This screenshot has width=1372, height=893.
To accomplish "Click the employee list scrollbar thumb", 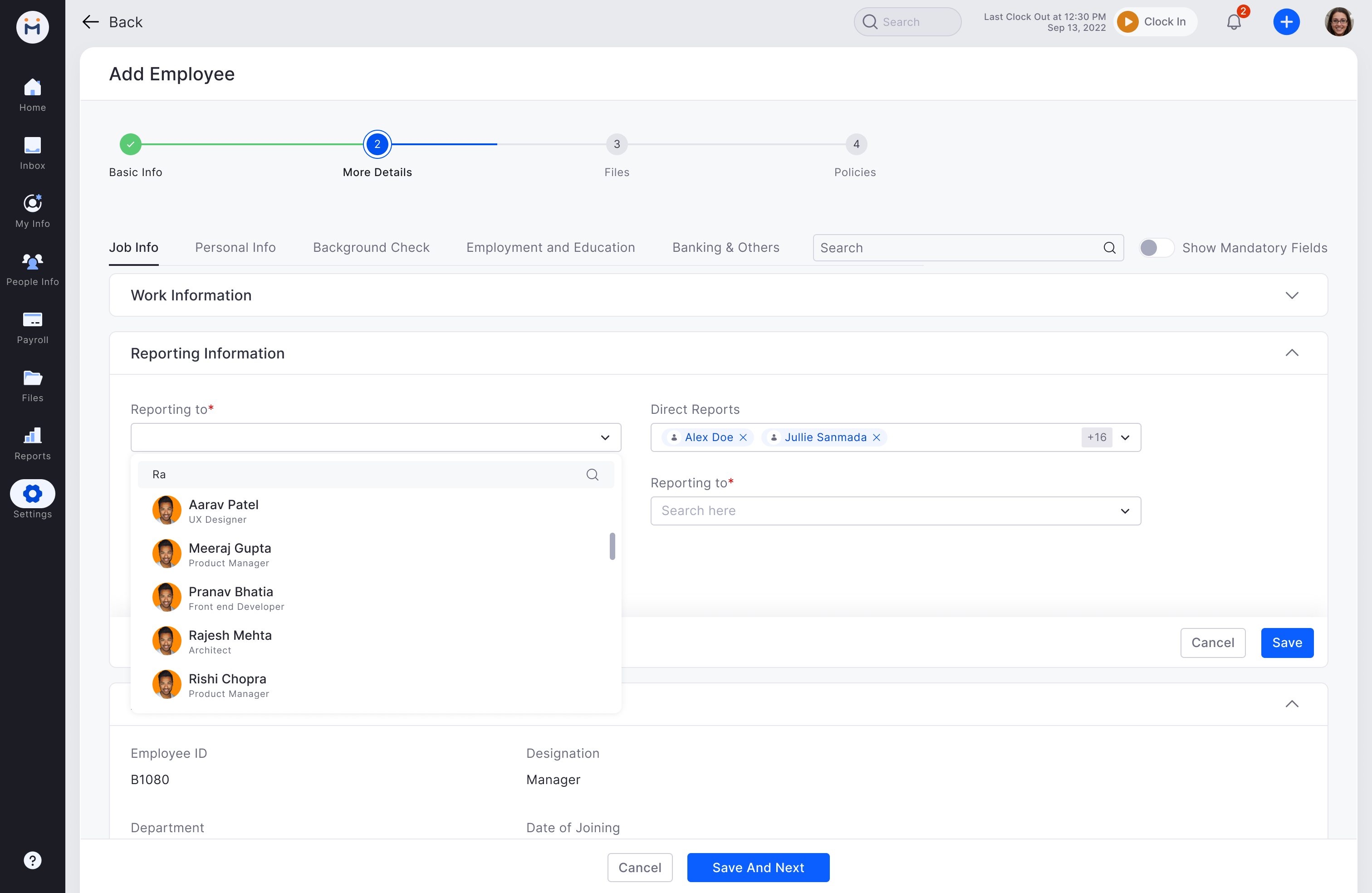I will tap(612, 545).
